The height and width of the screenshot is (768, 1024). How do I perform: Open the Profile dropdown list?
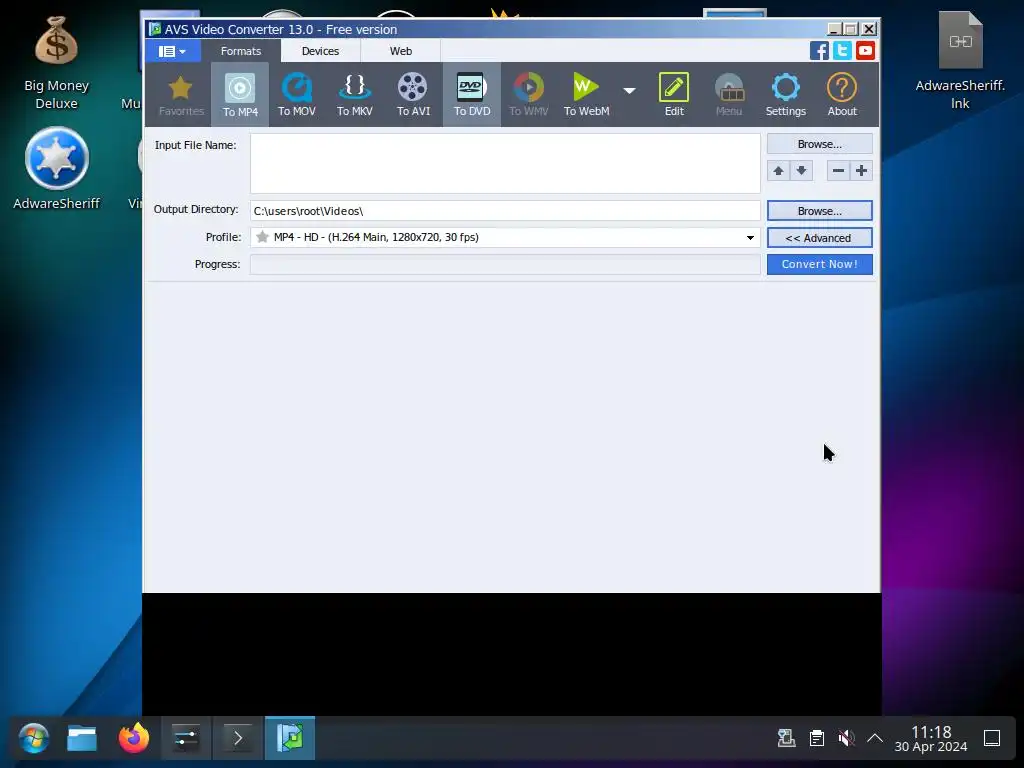(750, 238)
